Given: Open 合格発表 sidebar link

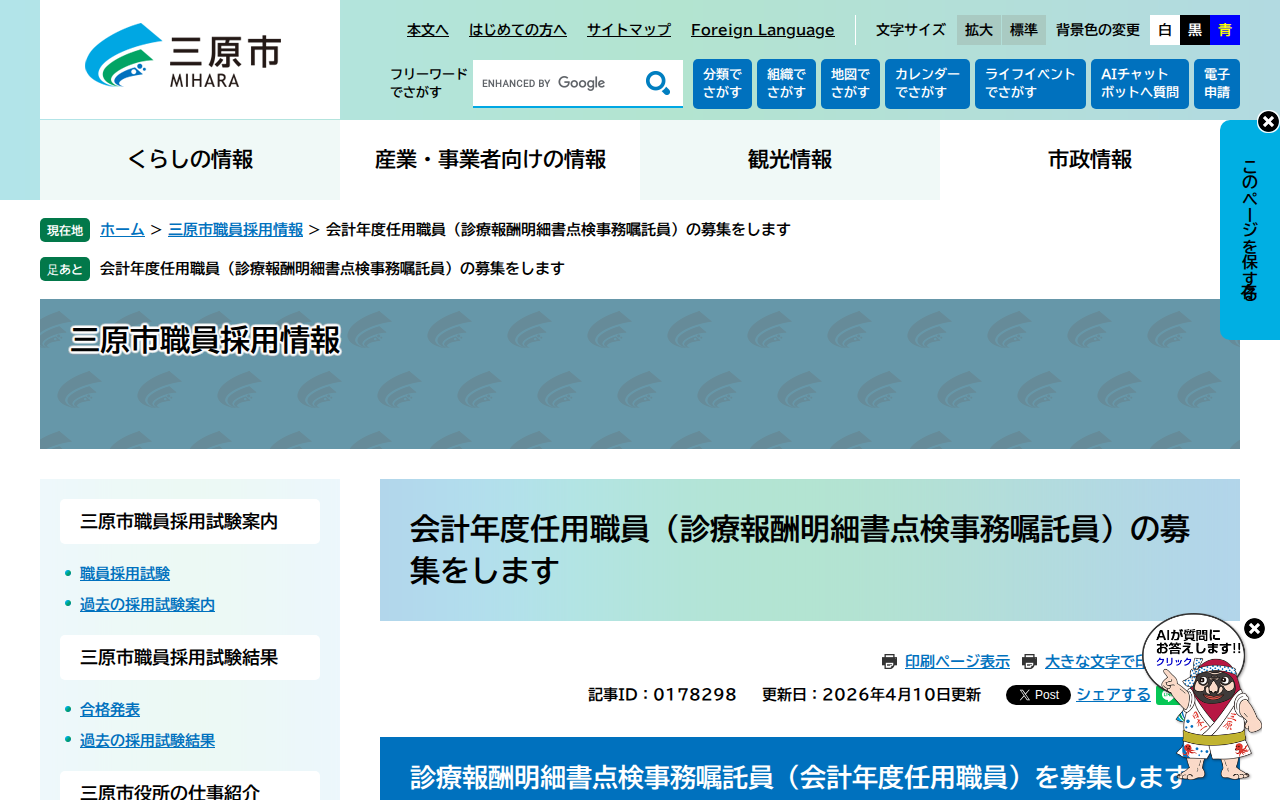Looking at the screenshot, I should [x=110, y=710].
